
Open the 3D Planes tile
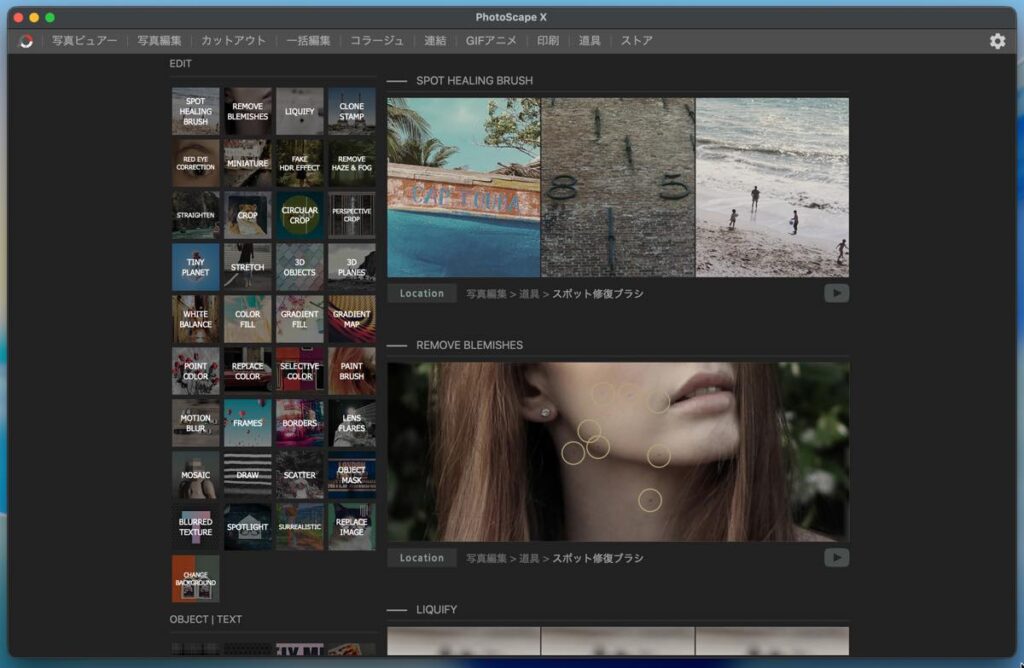point(351,267)
